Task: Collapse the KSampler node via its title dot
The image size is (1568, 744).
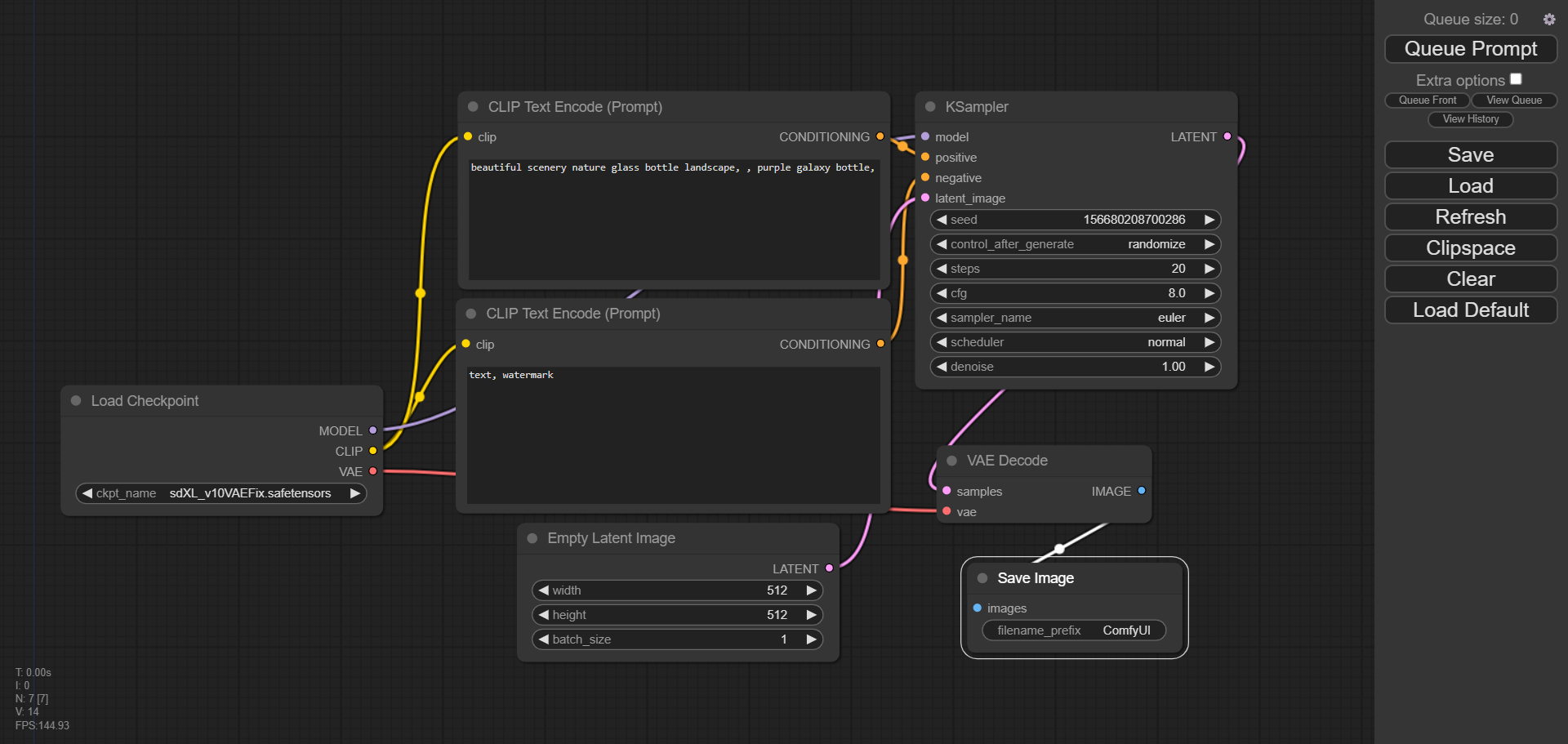Action: pos(930,107)
